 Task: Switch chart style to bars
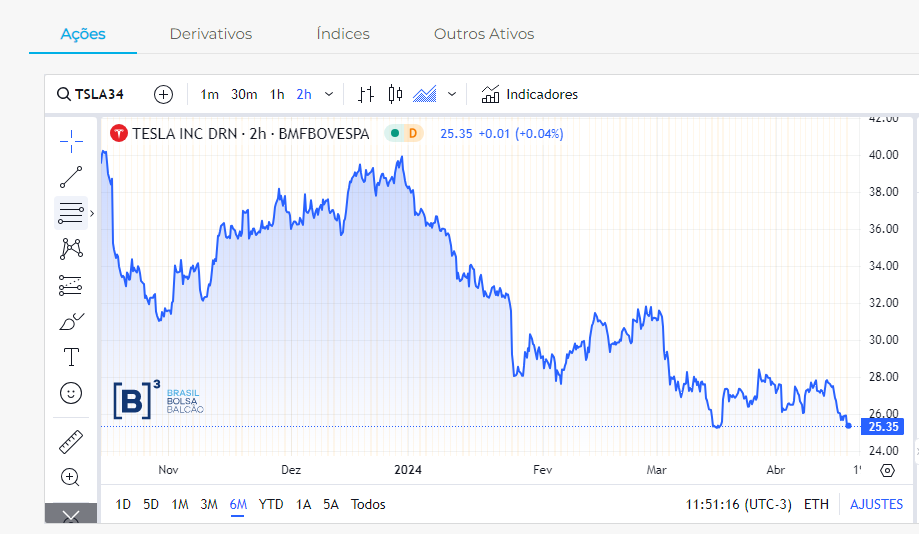(x=366, y=94)
